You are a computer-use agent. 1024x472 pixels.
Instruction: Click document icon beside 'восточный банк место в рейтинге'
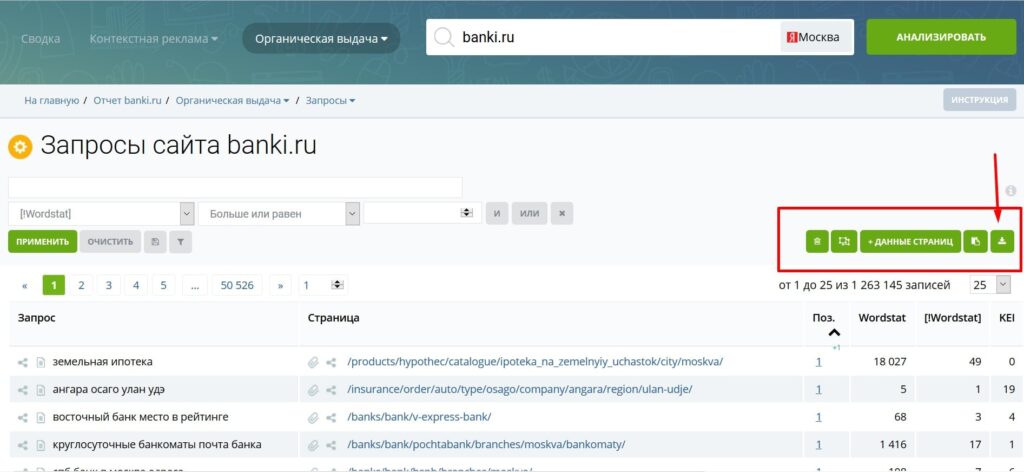[40, 417]
